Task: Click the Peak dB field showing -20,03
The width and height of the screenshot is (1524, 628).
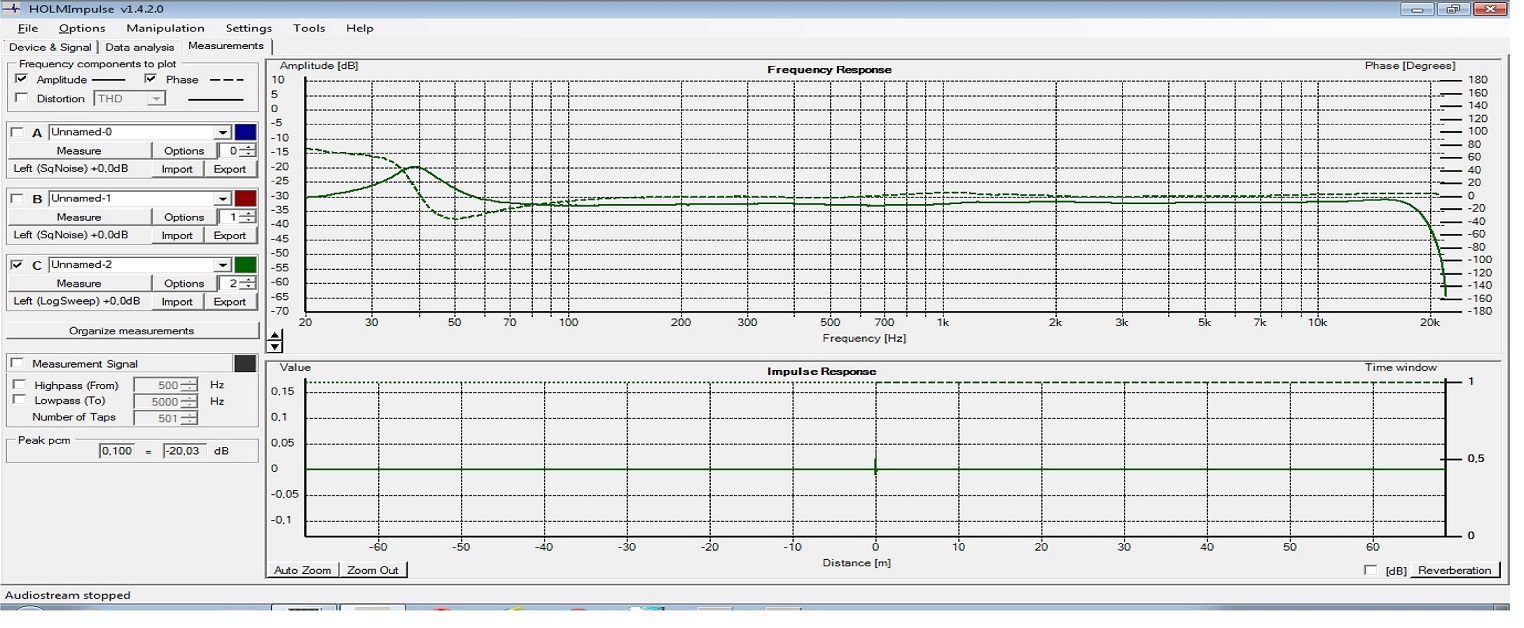Action: coord(185,451)
